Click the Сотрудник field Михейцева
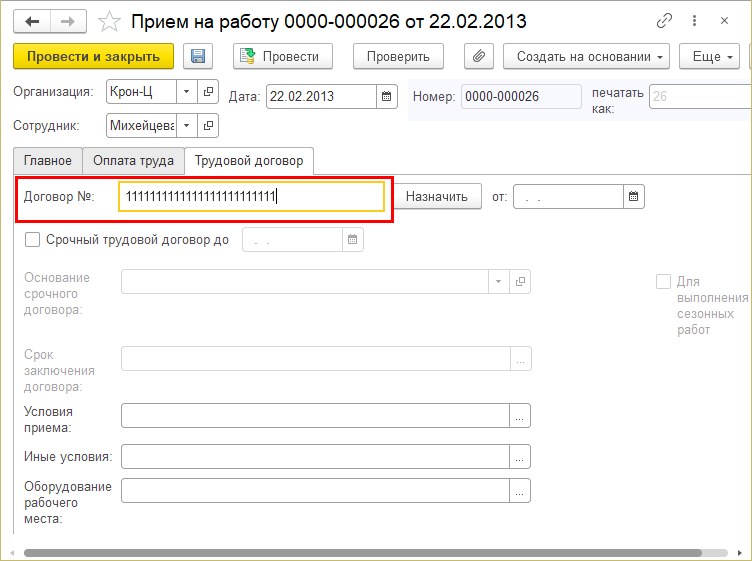This screenshot has height=561, width=752. (x=141, y=126)
